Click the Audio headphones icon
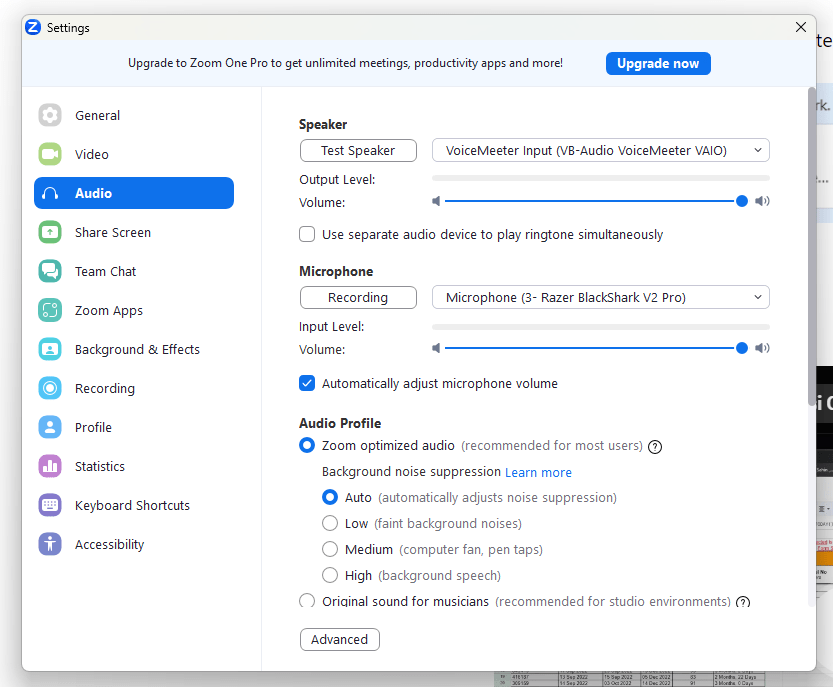This screenshot has height=687, width=833. click(50, 193)
